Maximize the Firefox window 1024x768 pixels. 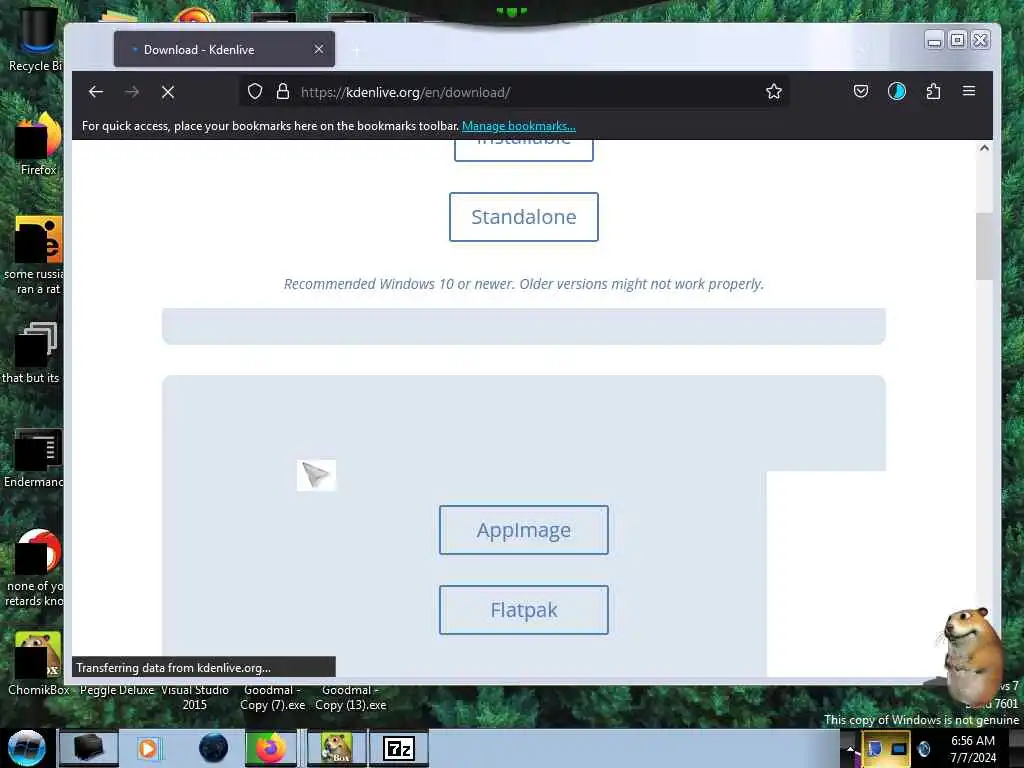tap(957, 40)
